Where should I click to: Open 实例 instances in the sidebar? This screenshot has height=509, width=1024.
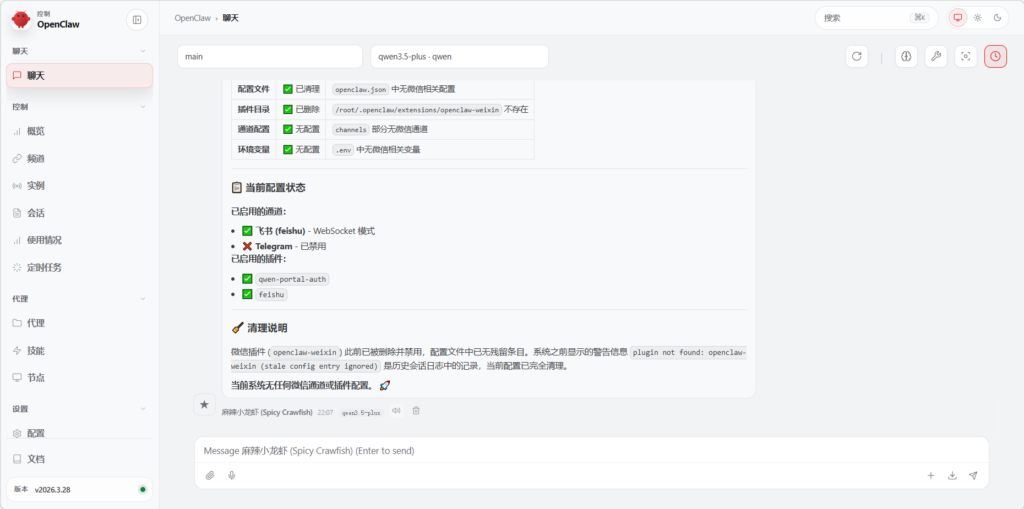[80, 186]
